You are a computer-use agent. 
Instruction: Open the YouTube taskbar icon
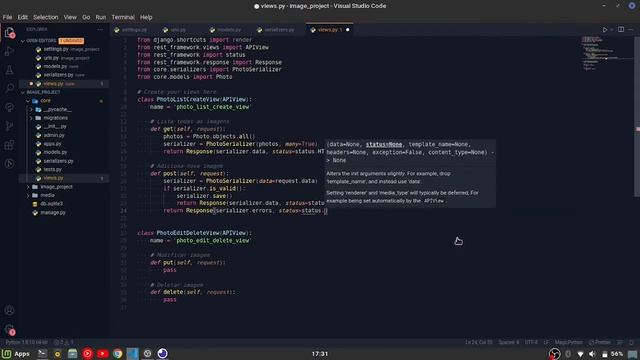pos(102,353)
